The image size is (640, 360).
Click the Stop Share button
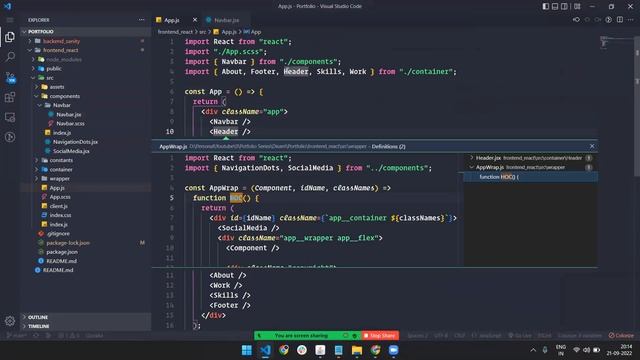coord(380,336)
